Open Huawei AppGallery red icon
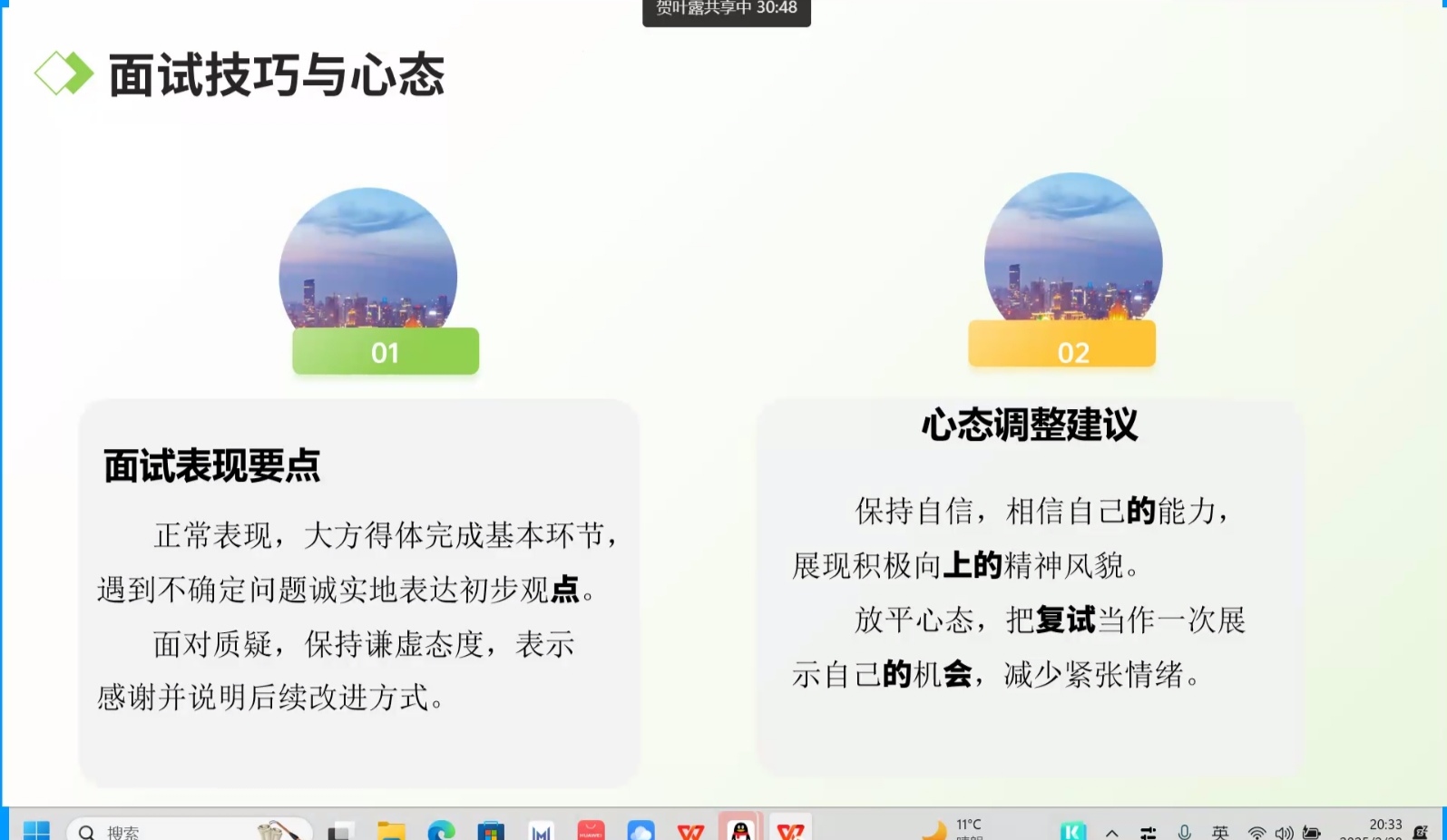1447x840 pixels. click(x=591, y=830)
